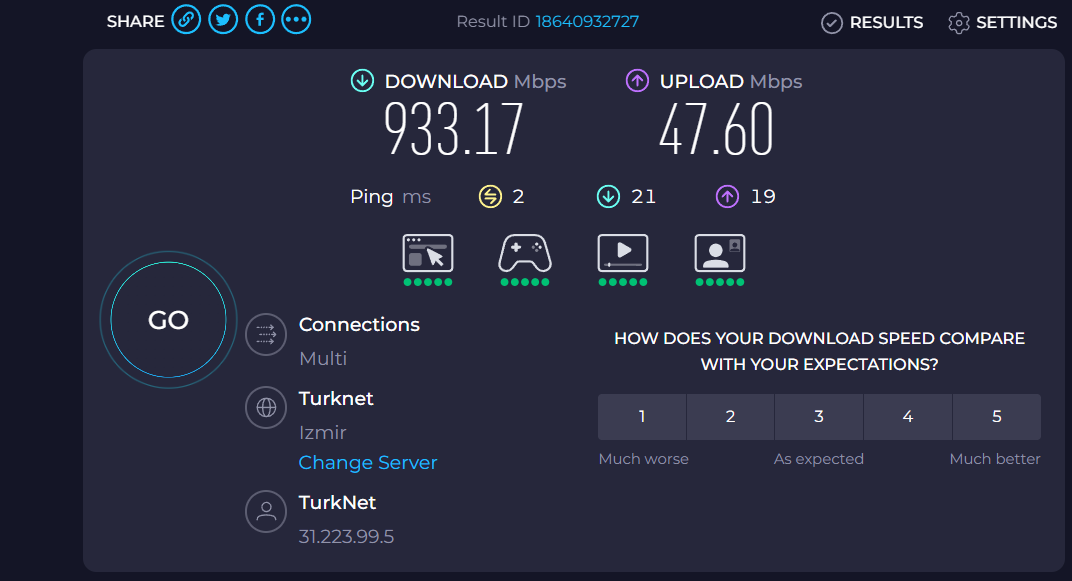Viewport: 1072px width, 581px height.
Task: Open the RESULTS tab
Action: pyautogui.click(x=872, y=23)
